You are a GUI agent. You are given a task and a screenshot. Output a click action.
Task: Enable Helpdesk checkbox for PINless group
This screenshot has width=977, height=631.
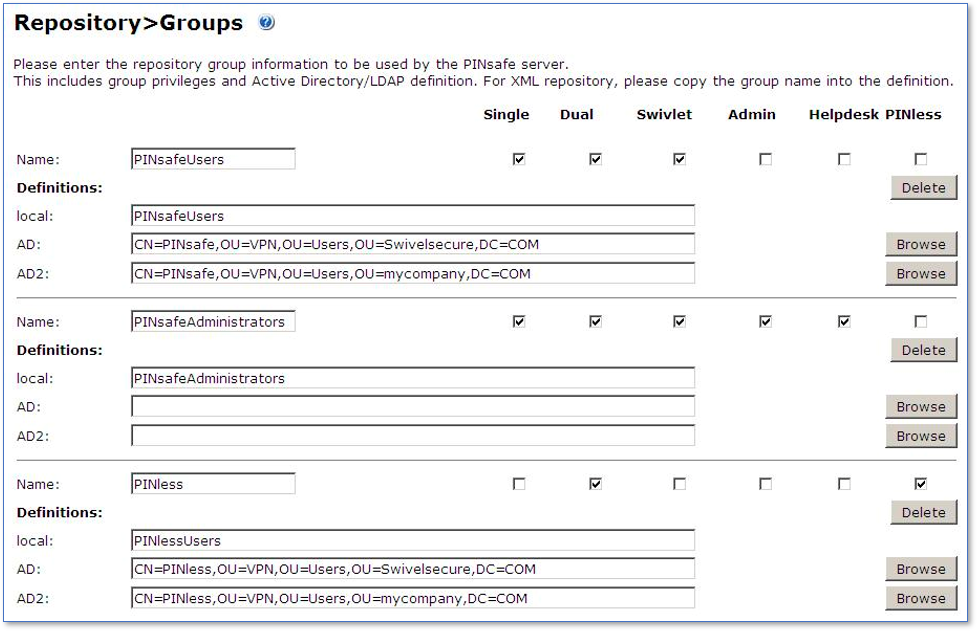tap(844, 484)
